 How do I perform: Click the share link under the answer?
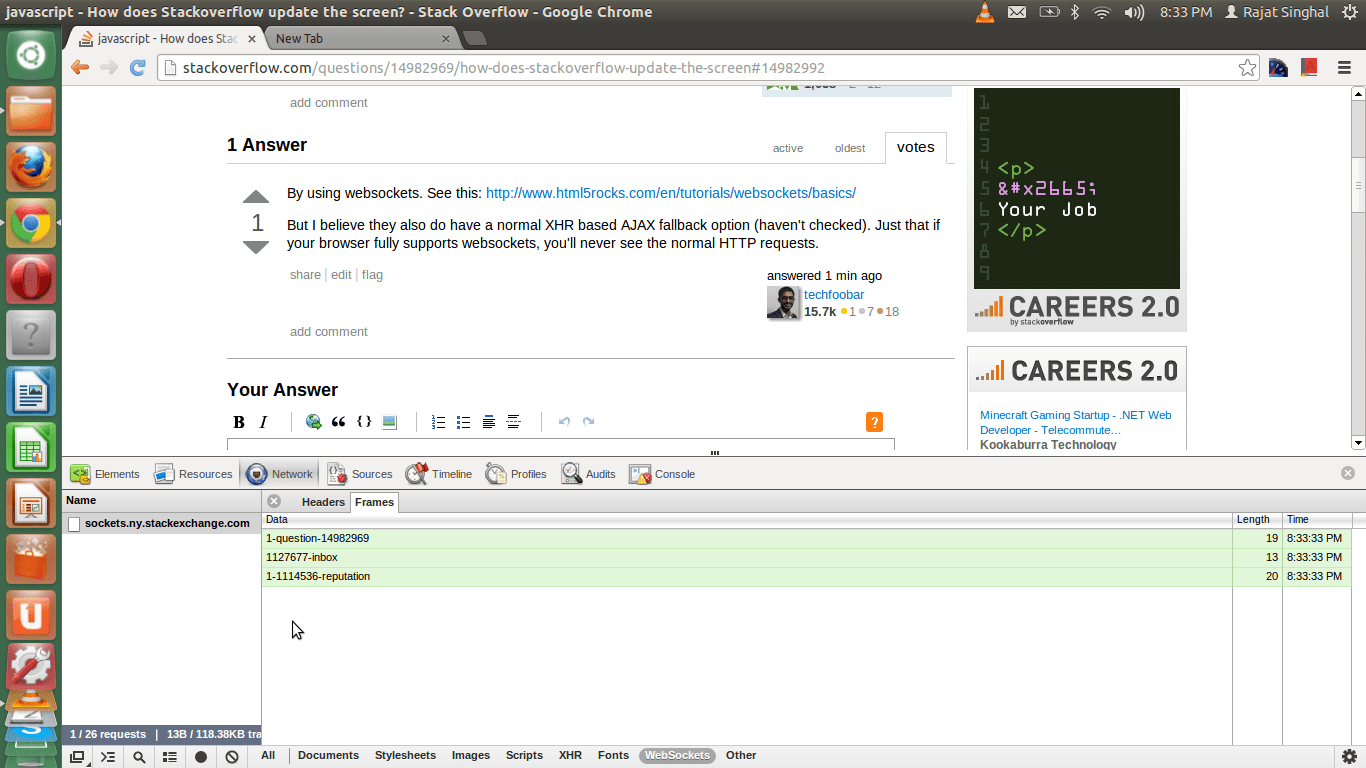[x=305, y=275]
